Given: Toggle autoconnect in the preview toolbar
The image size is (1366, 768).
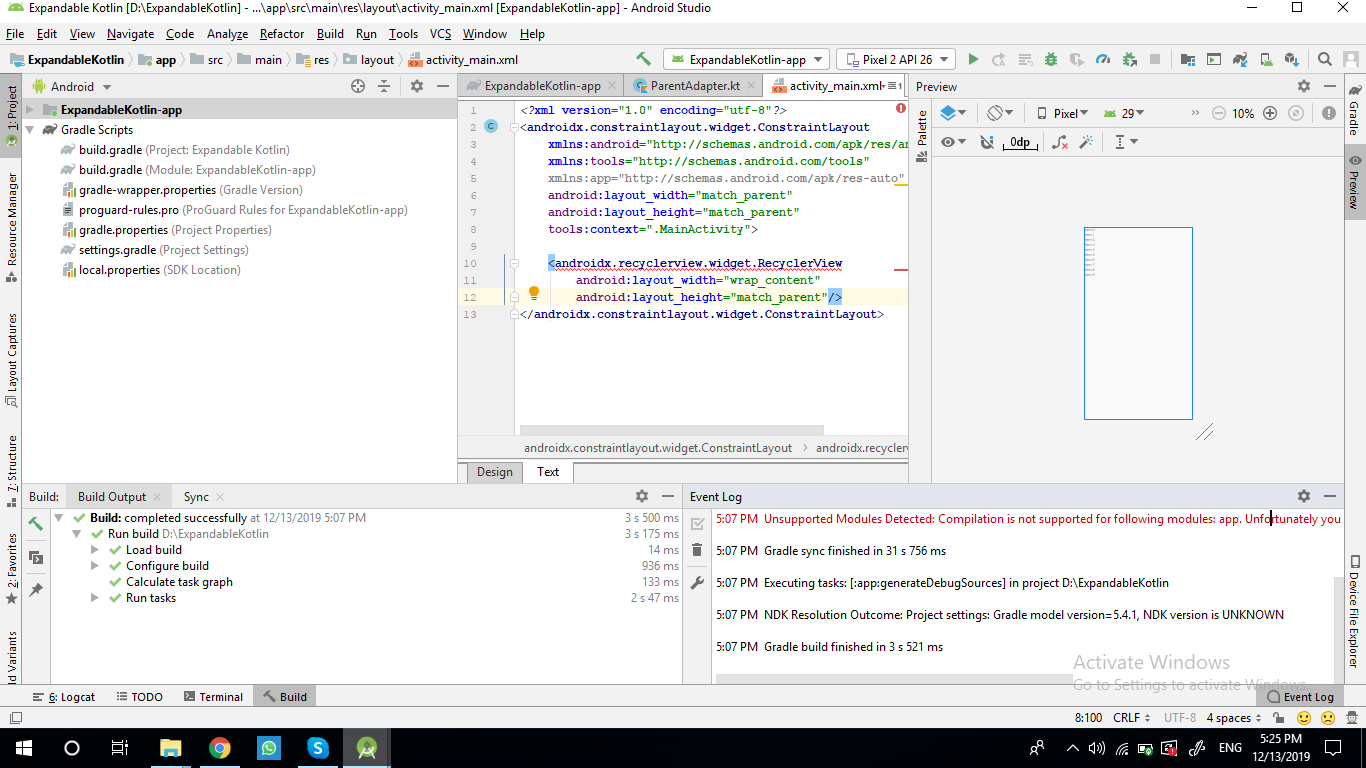Looking at the screenshot, I should point(987,143).
